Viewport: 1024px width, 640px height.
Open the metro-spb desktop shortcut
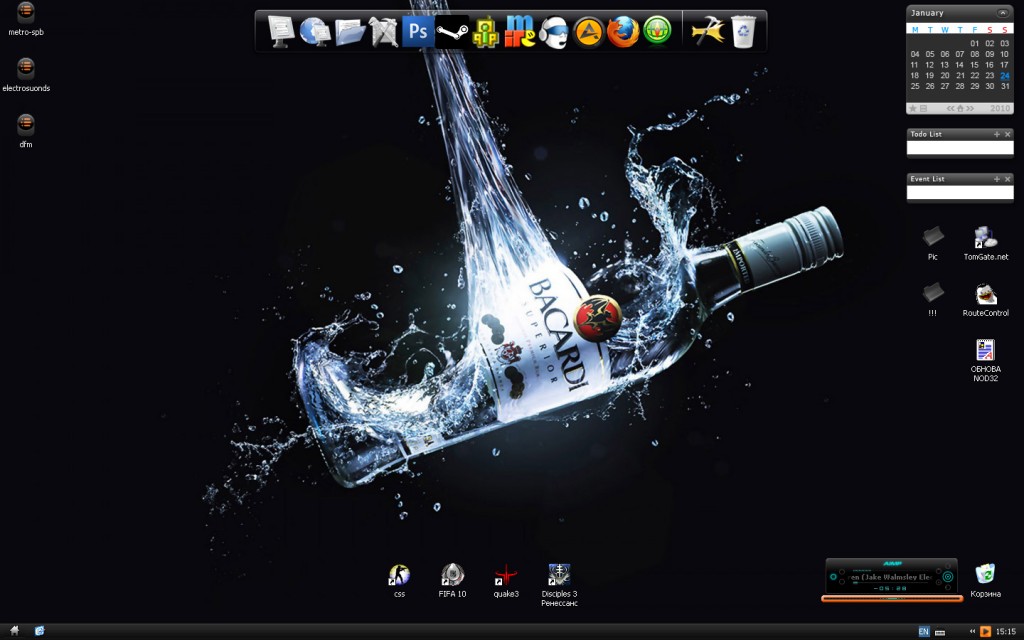(25, 18)
